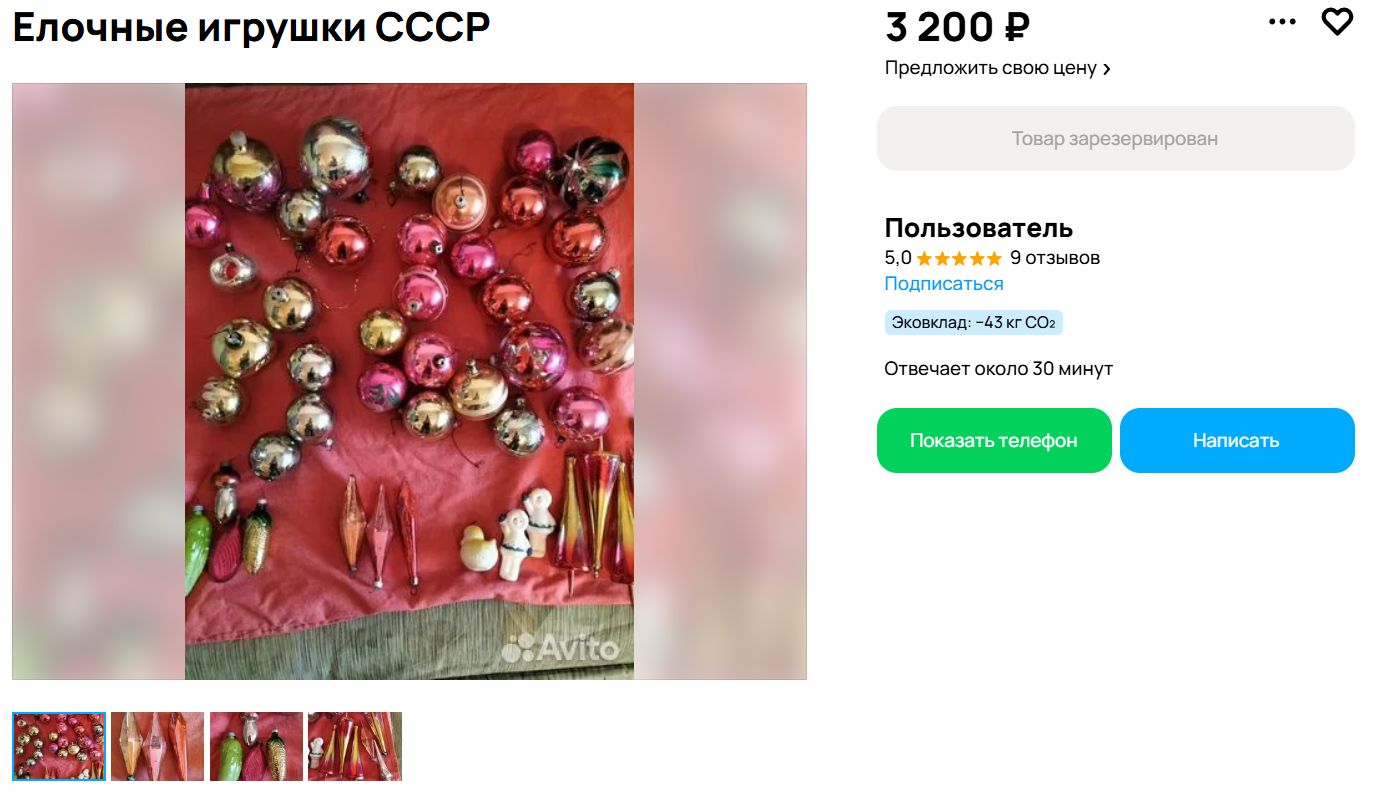Select first thumbnail with ball ornaments

59,746
